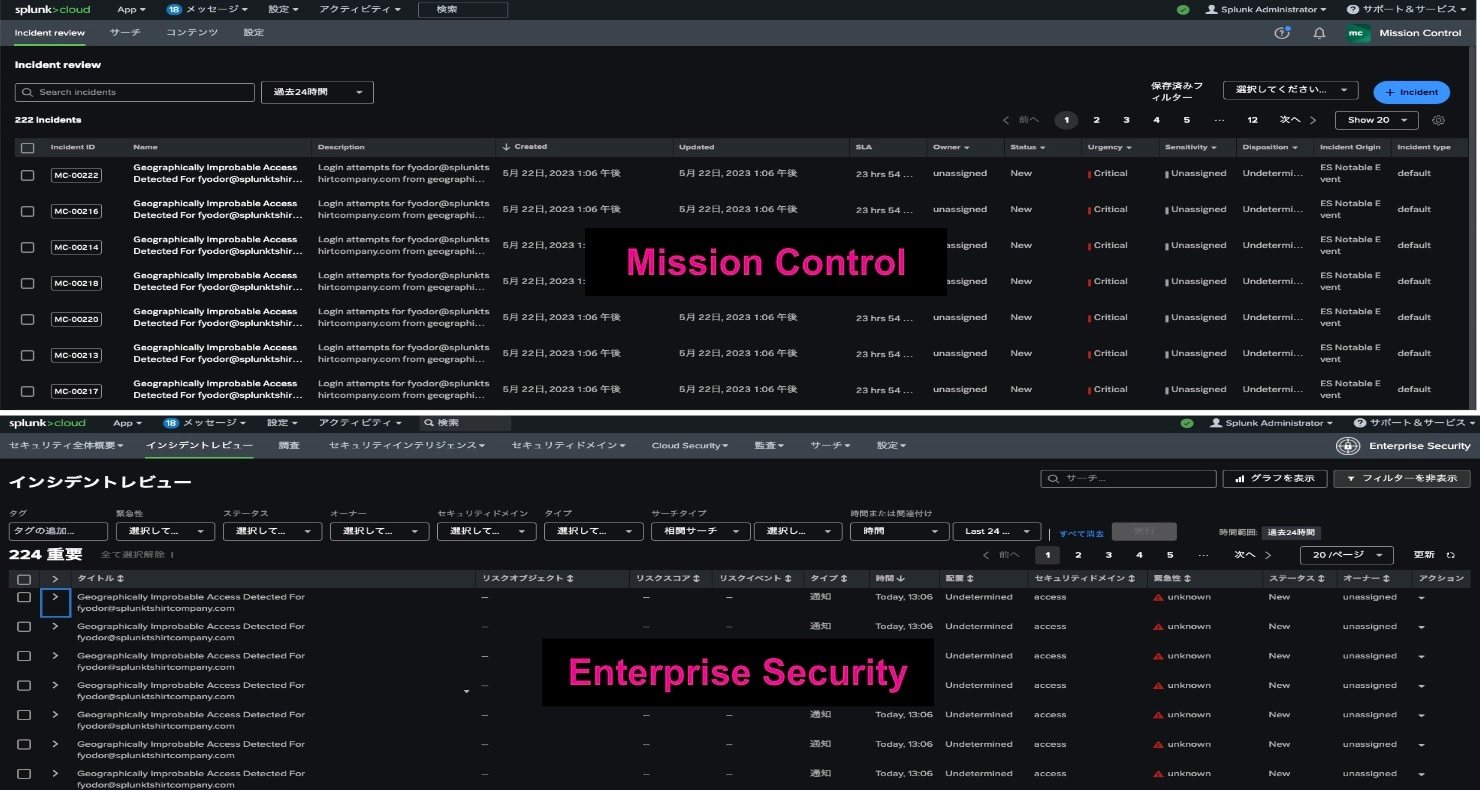
Task: Click the splunk>cloud logo in top window
Action: 52,10
